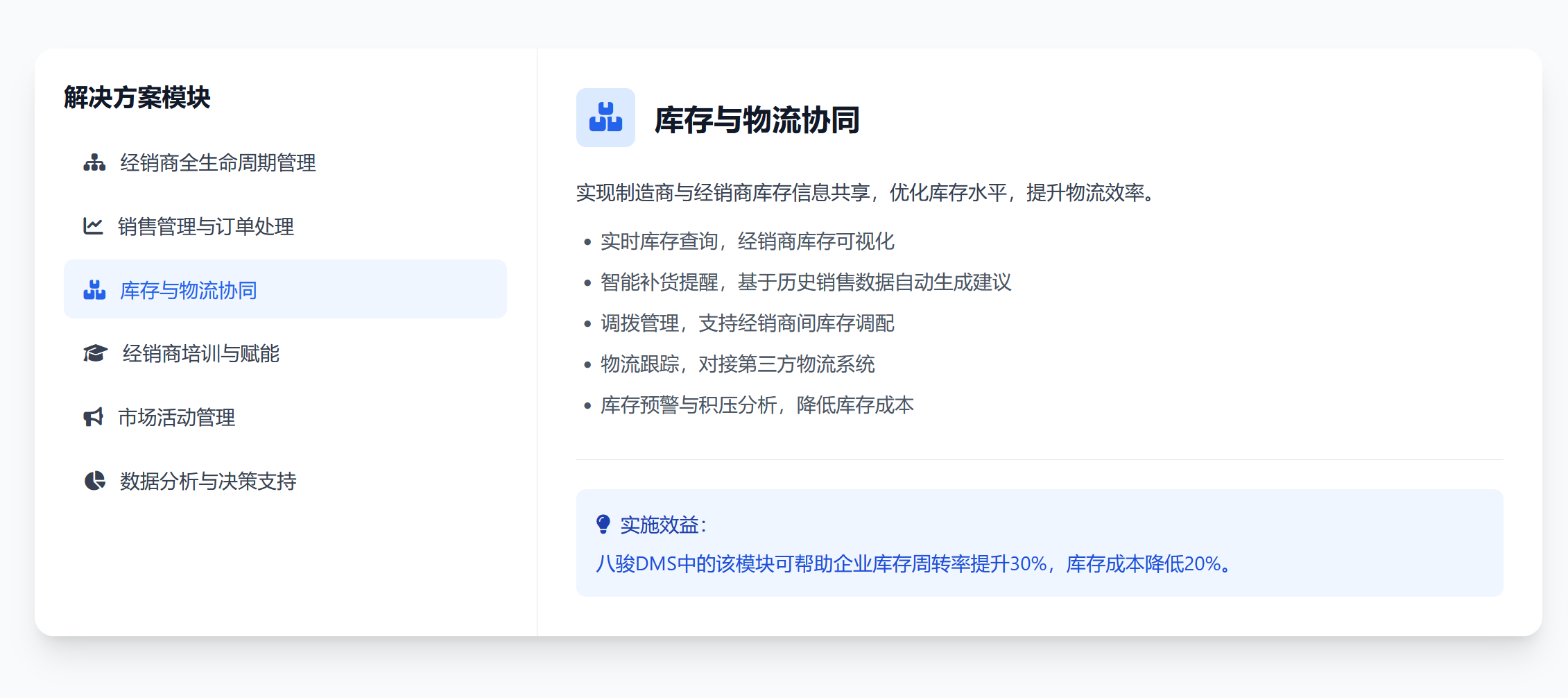Switch to the 销售管理与订单处理 tab

tap(206, 226)
